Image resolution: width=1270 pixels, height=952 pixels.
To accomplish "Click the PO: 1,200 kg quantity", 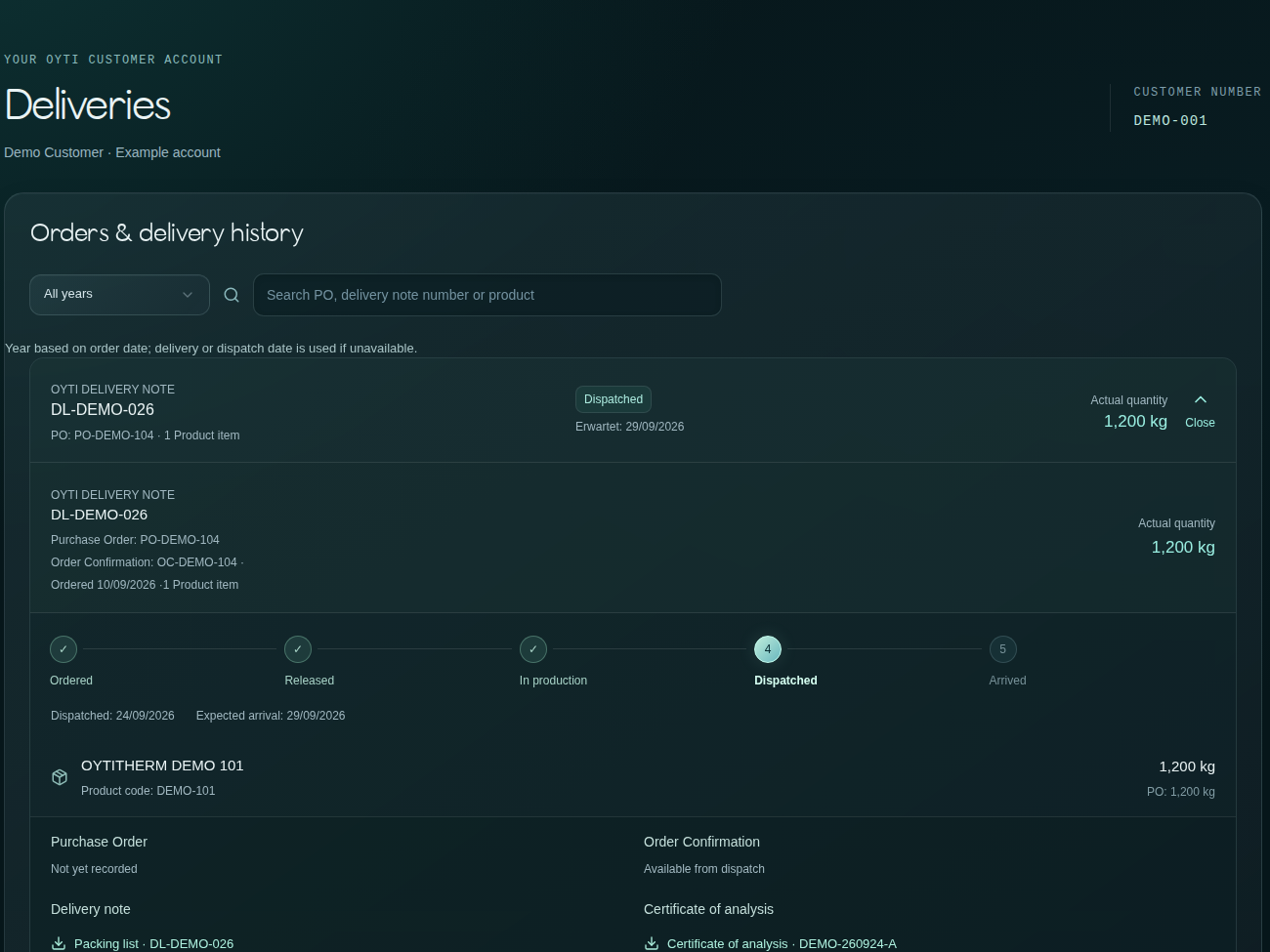I will coord(1181,792).
